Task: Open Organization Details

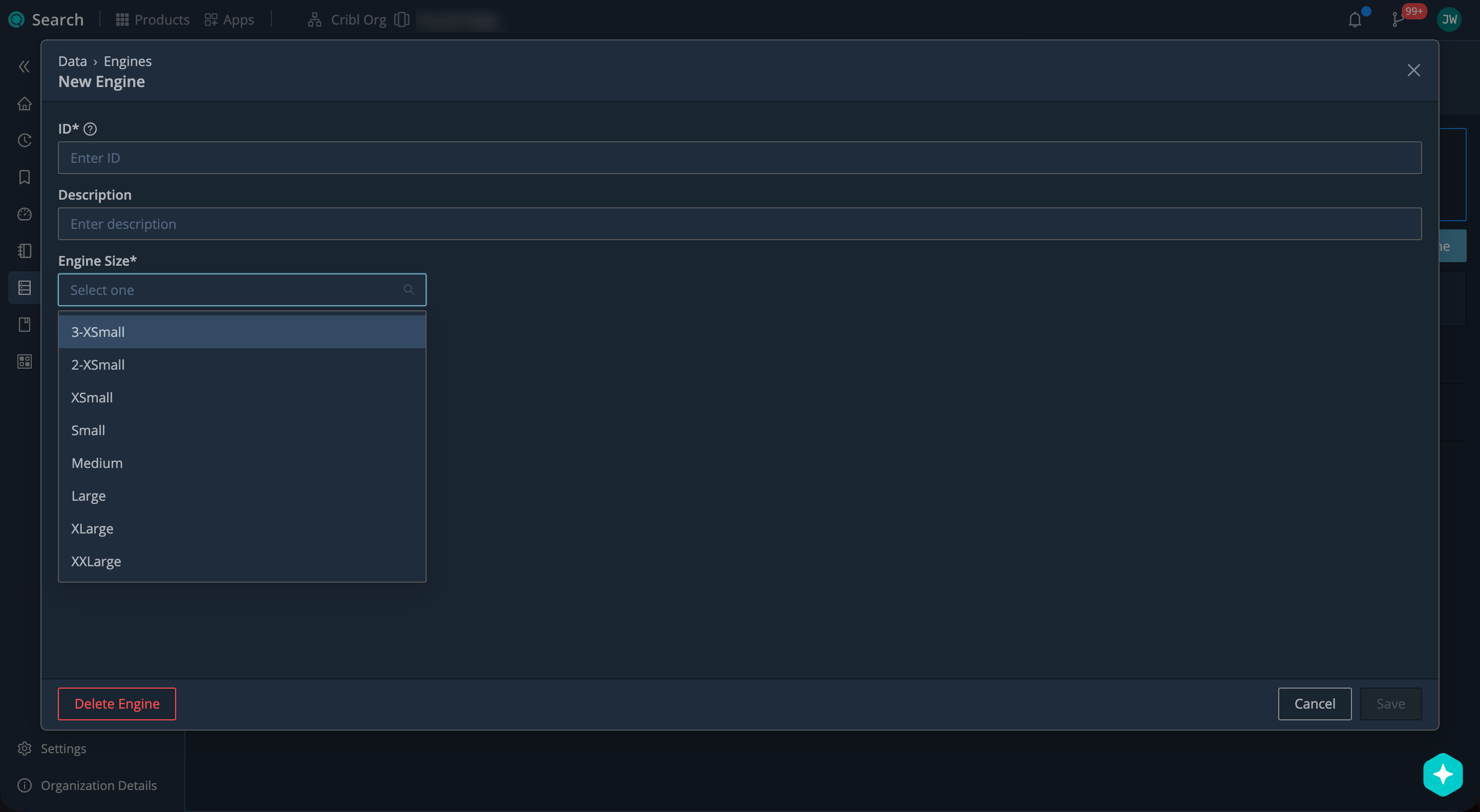Action: tap(99, 785)
